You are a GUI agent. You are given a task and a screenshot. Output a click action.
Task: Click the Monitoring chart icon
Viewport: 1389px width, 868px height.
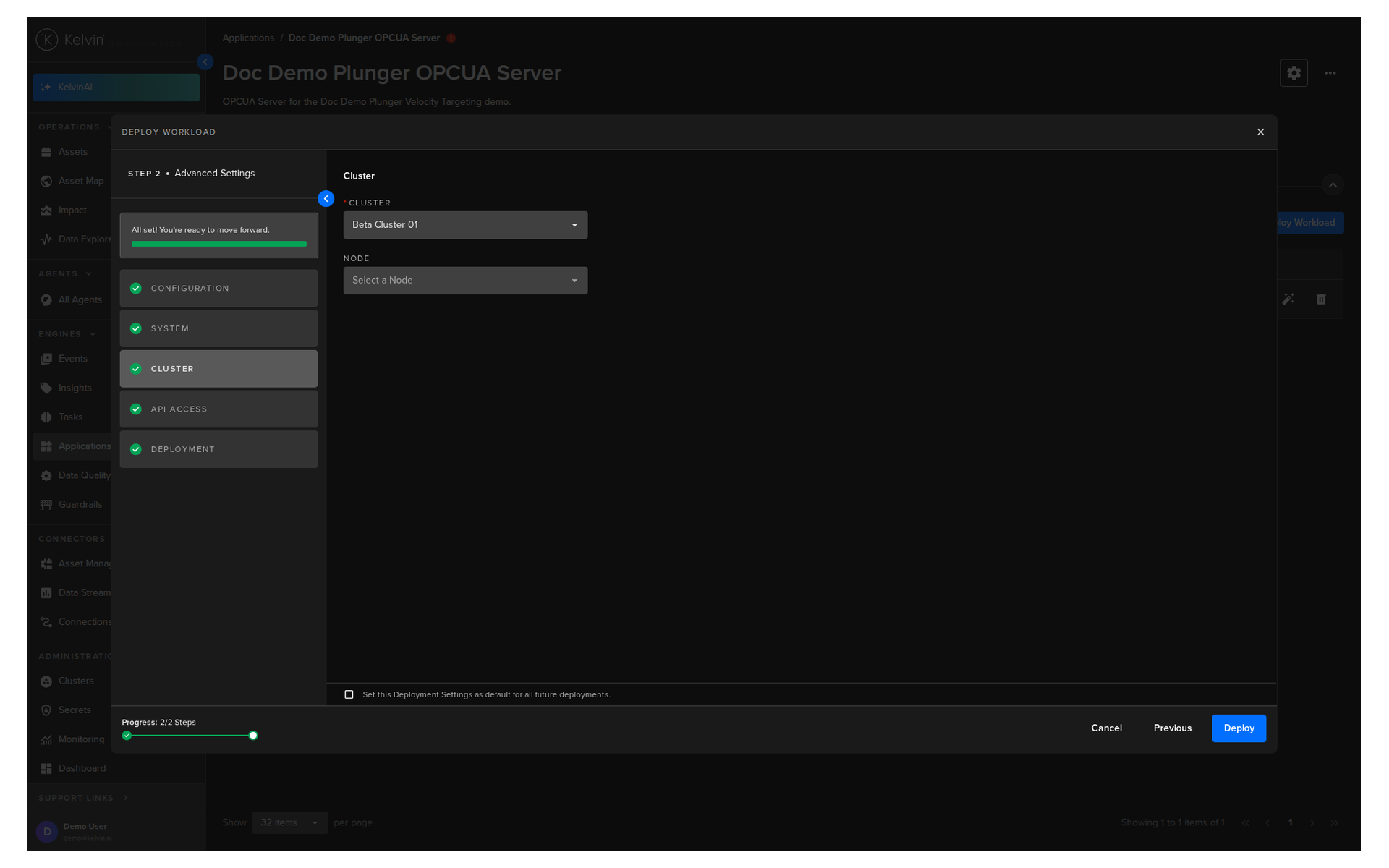pyautogui.click(x=46, y=739)
